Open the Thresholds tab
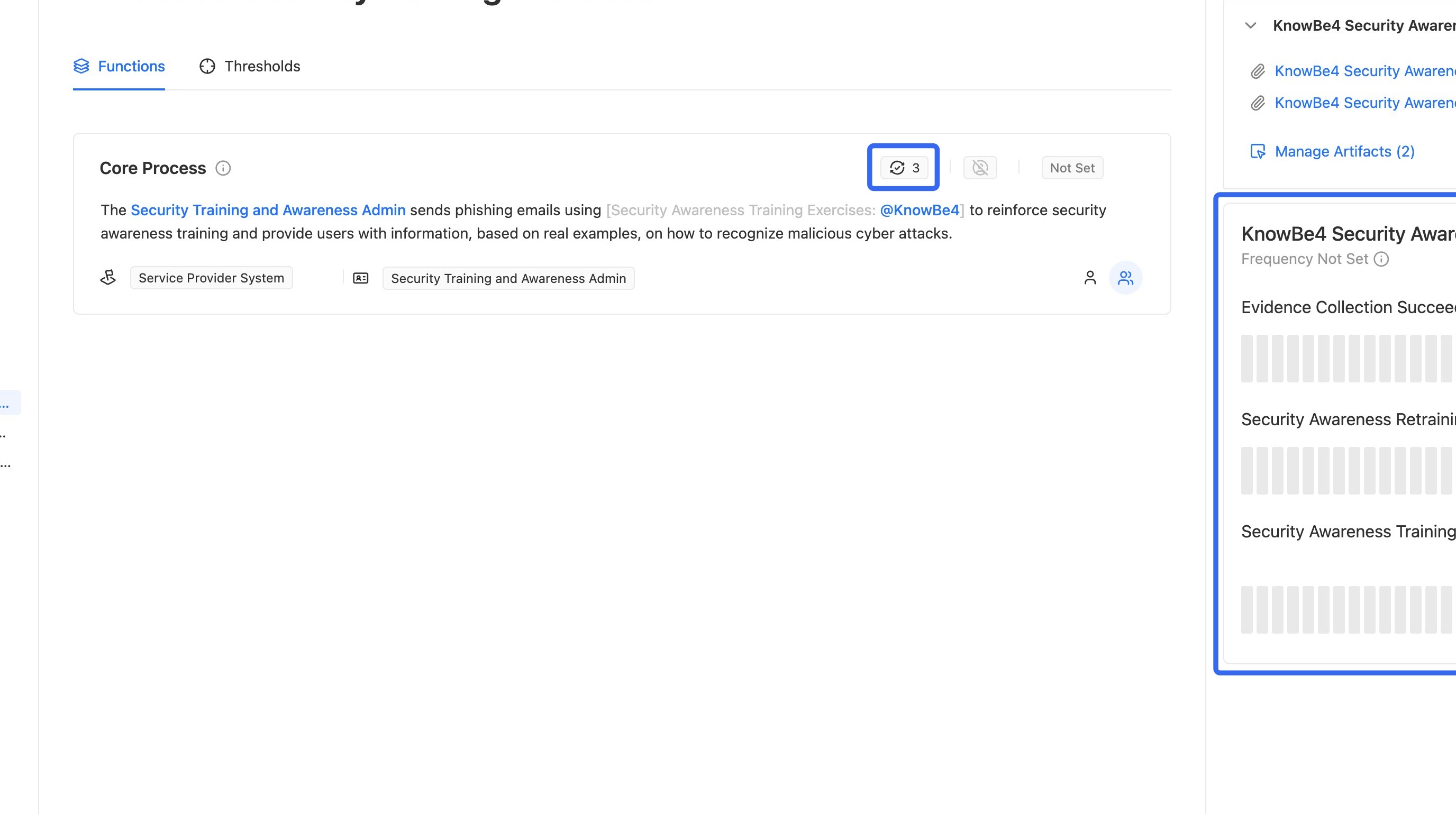Screen dimensions: 1456x814 click(x=249, y=66)
